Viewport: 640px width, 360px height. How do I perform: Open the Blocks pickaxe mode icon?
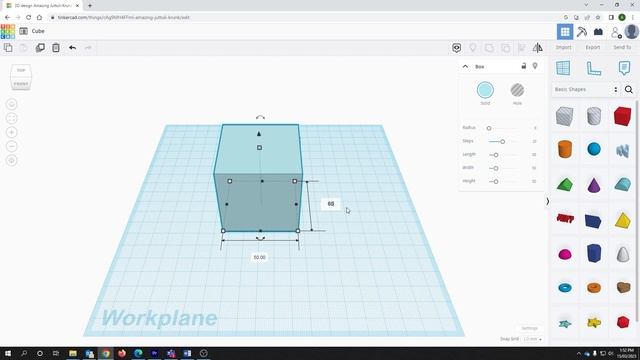[x=582, y=32]
